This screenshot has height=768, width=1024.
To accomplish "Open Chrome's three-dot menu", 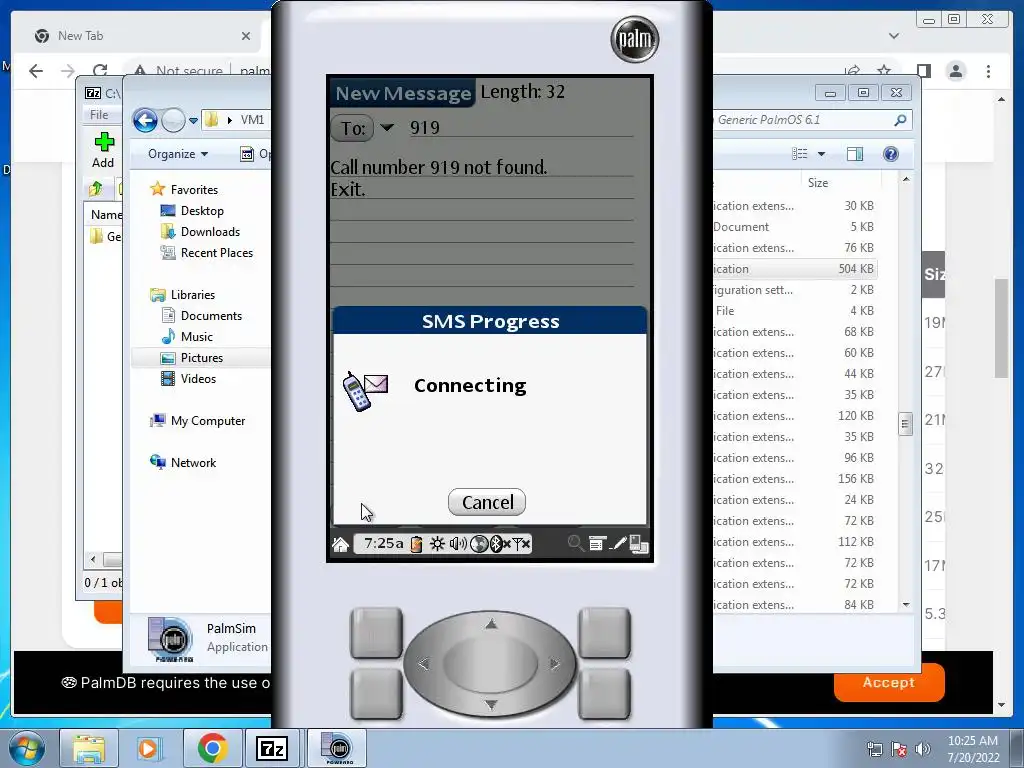I will pyautogui.click(x=988, y=71).
